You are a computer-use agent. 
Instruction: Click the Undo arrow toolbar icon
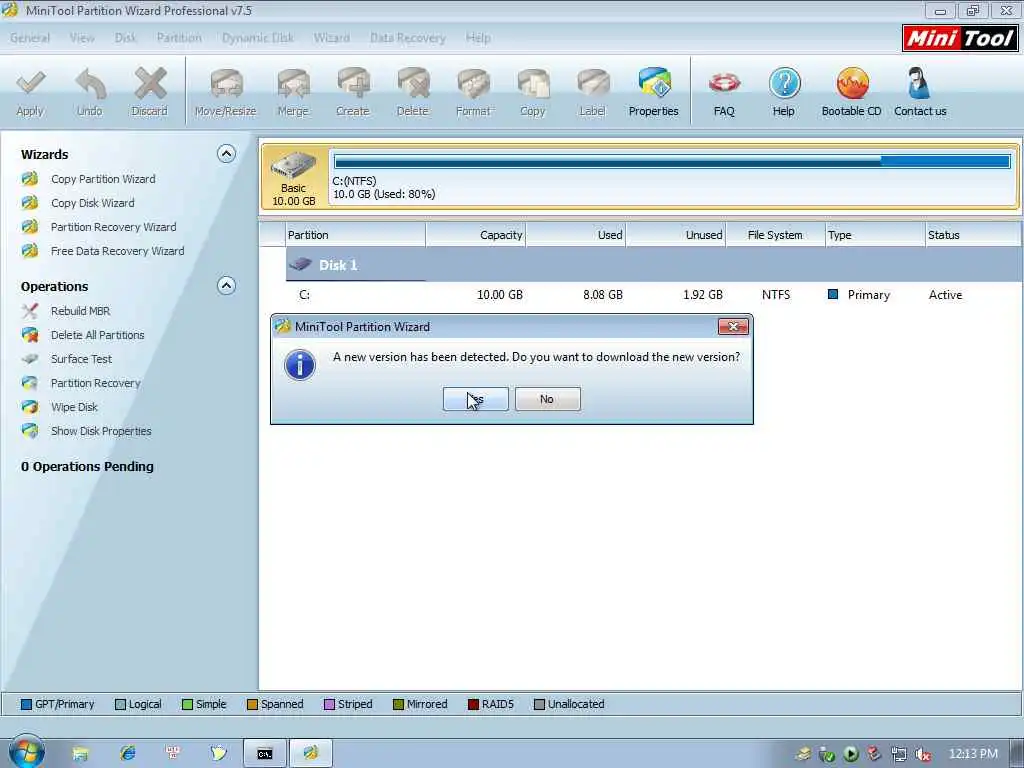[x=89, y=84]
